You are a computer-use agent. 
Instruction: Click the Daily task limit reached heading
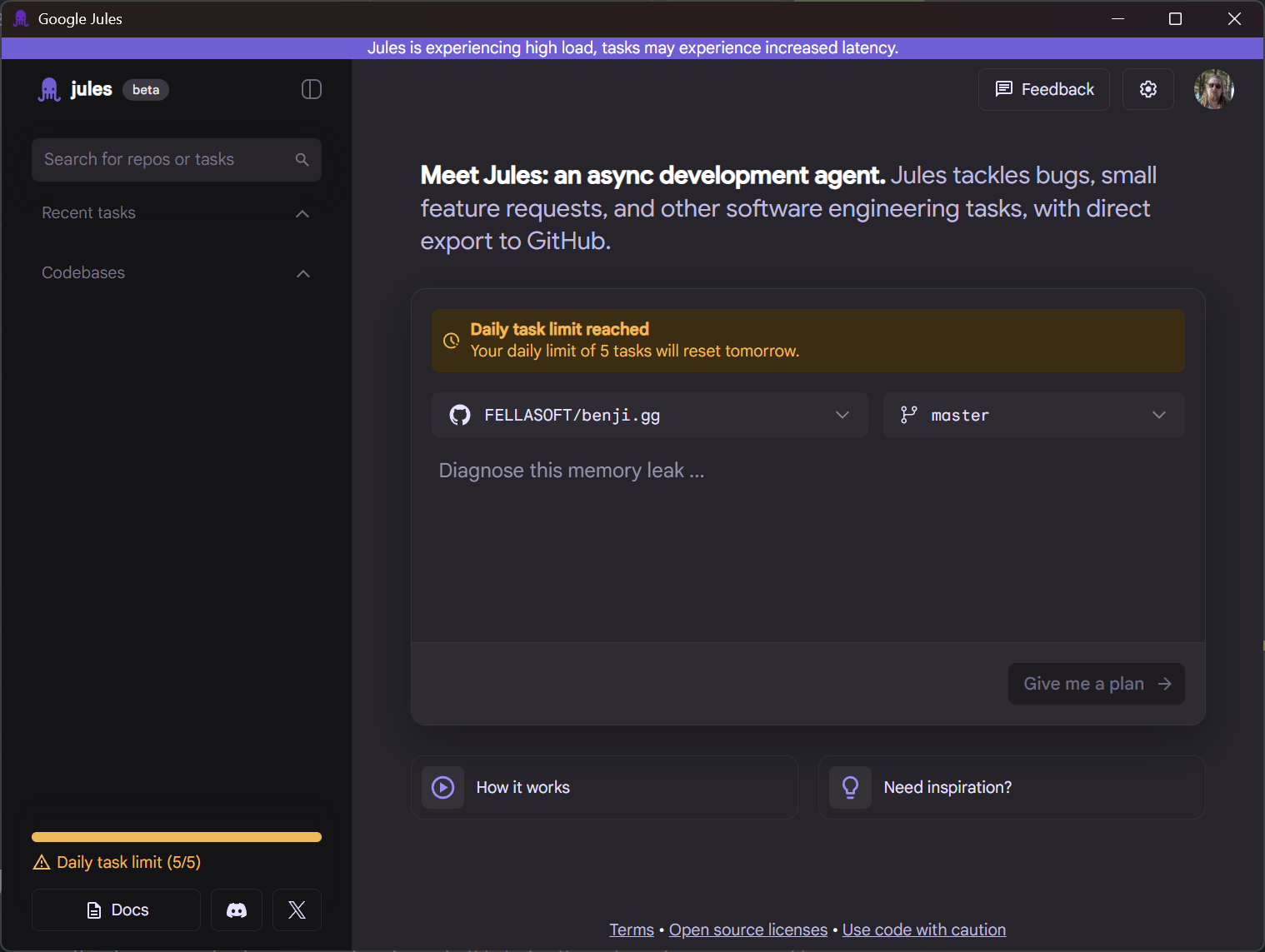coord(560,329)
